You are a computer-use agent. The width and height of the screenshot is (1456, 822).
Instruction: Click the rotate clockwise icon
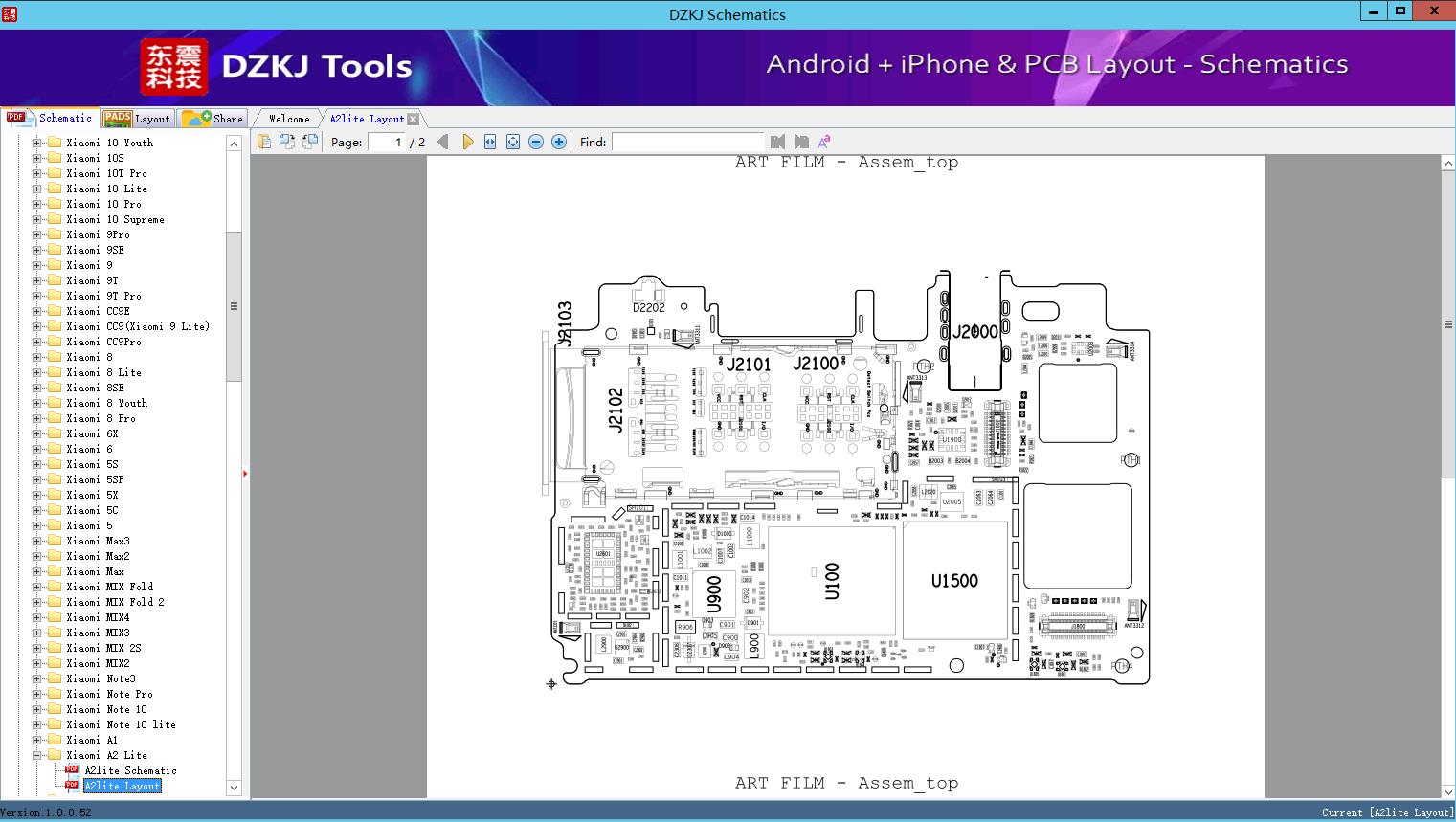[310, 142]
